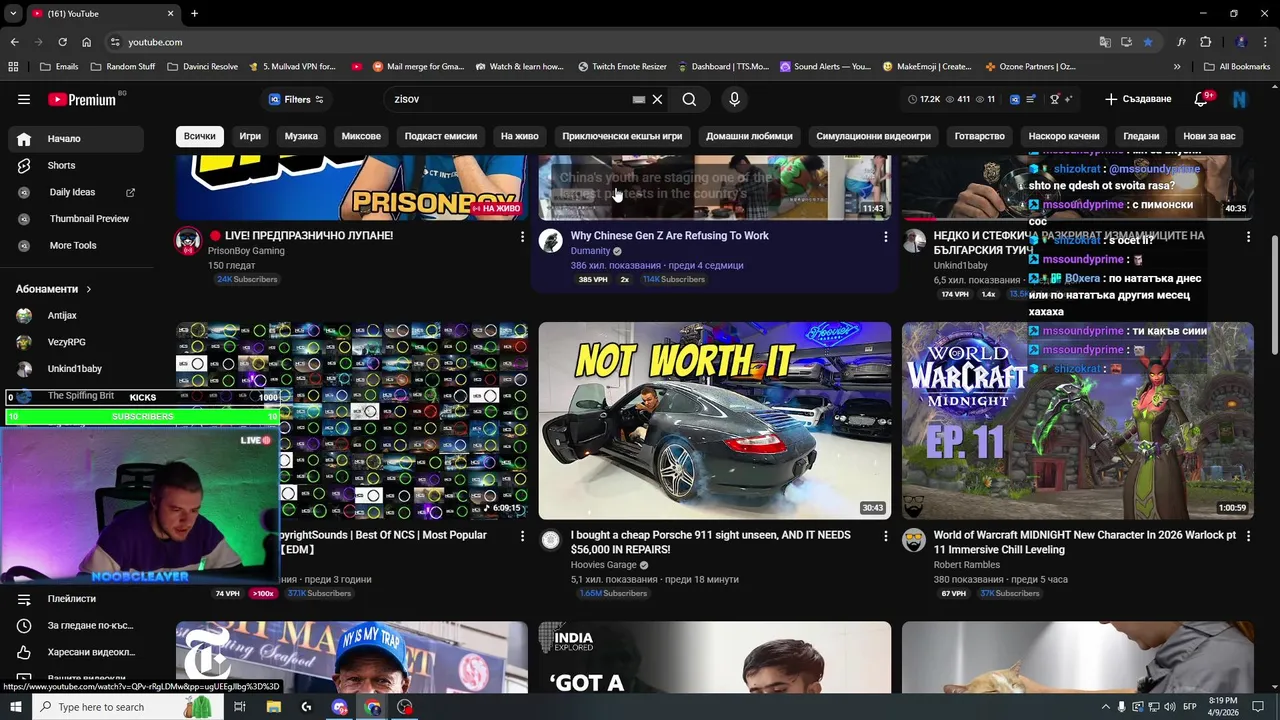Viewport: 1280px width, 720px height.
Task: Click the blue extension icon in stats toolbar
Action: [x=1015, y=99]
